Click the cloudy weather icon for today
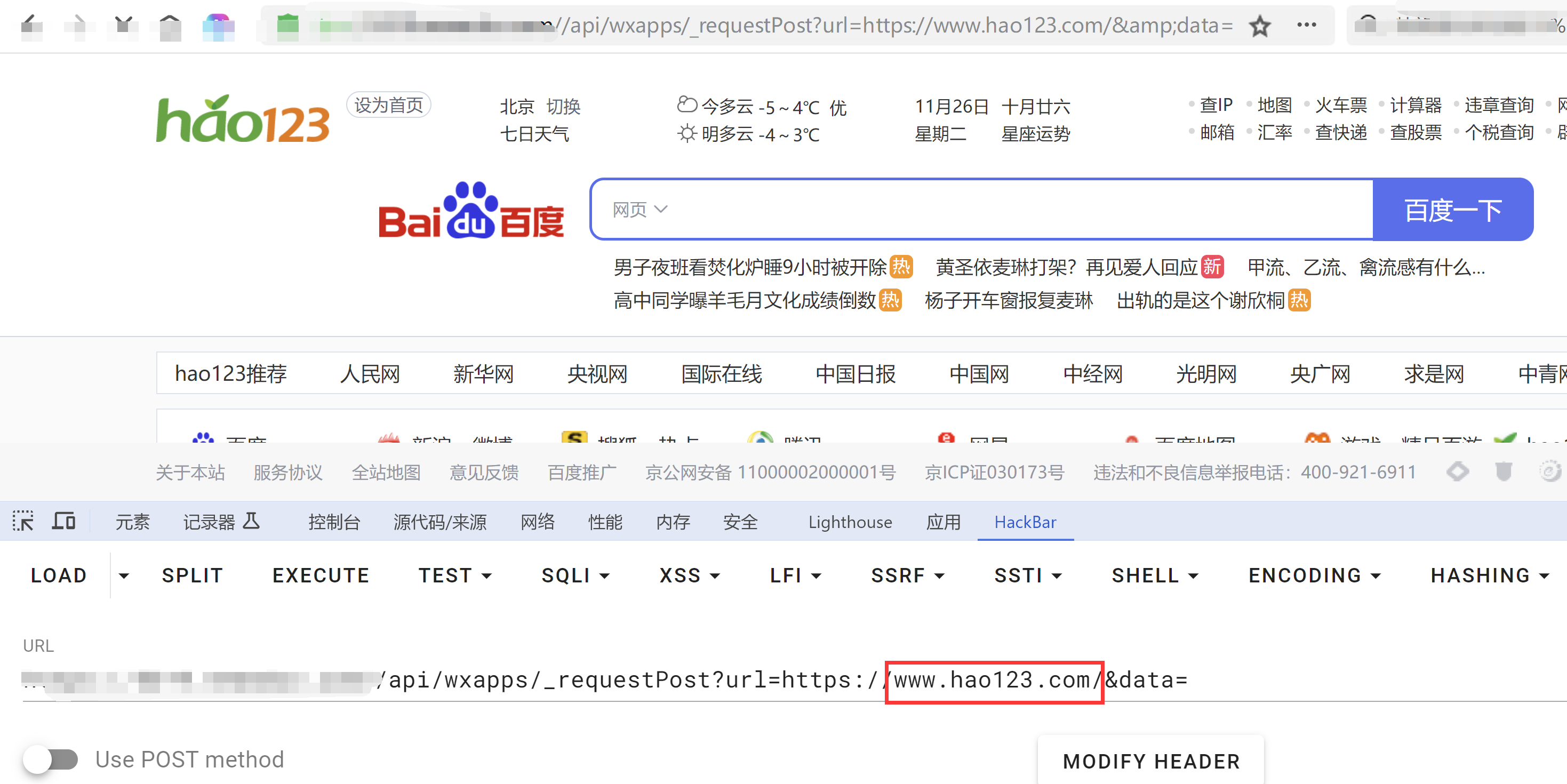This screenshot has height=784, width=1567. (687, 105)
